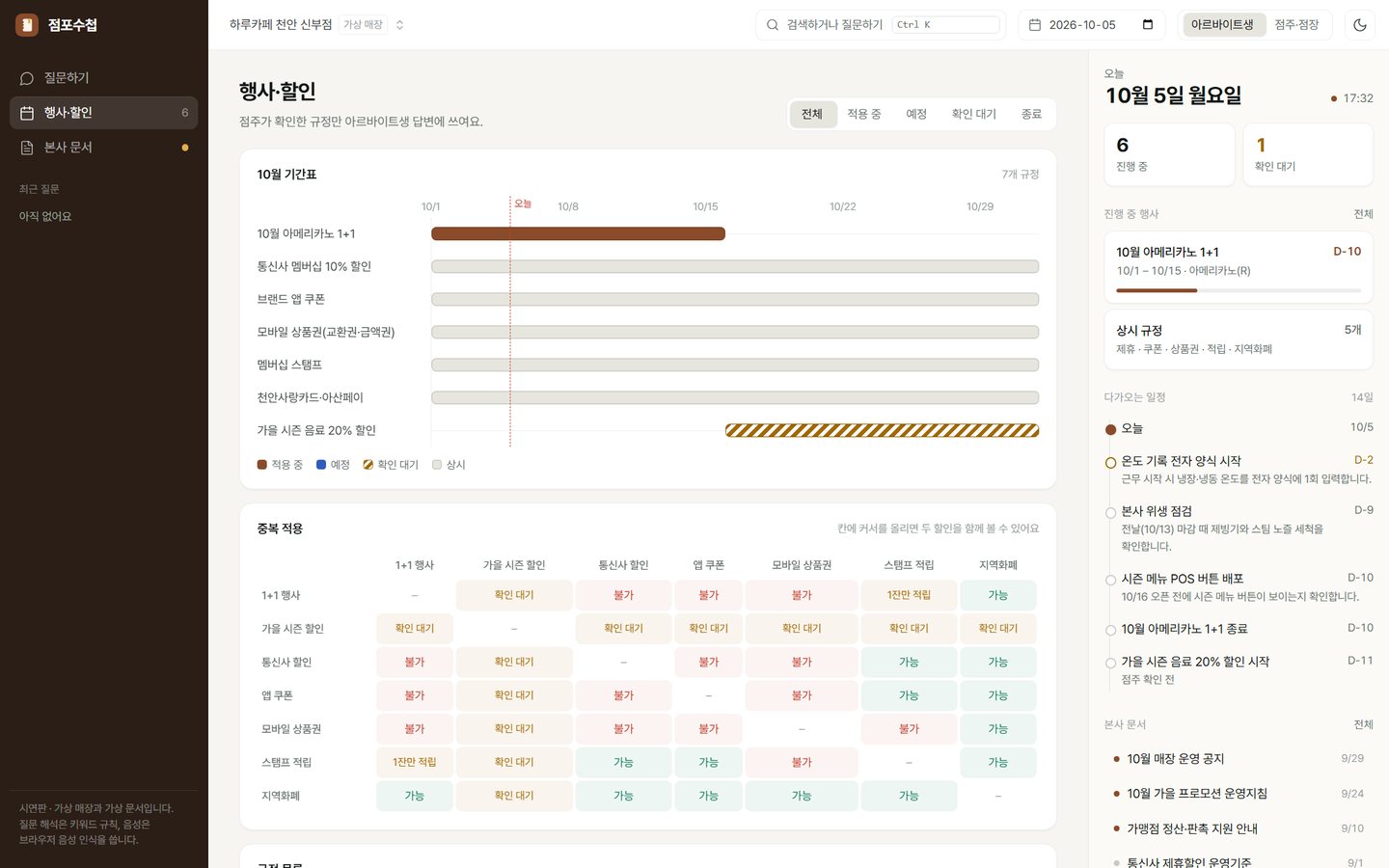
Task: Click the search or ask input field
Action: click(x=881, y=25)
